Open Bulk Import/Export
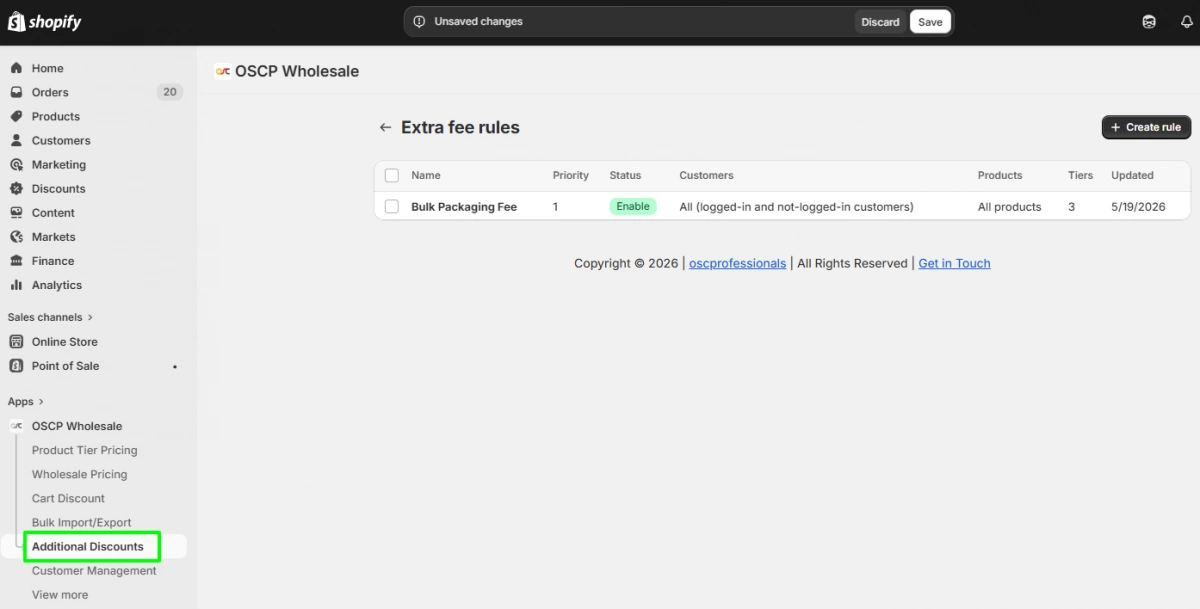This screenshot has width=1200, height=609. pyautogui.click(x=81, y=522)
